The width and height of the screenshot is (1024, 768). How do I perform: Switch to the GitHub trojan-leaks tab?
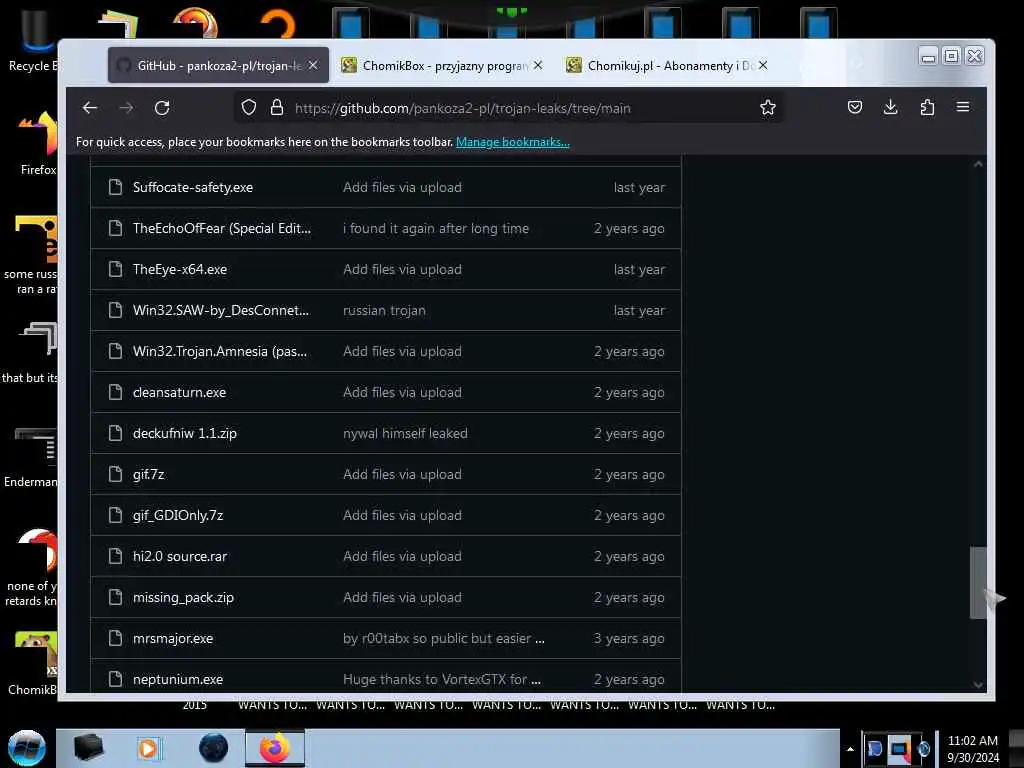click(x=218, y=65)
